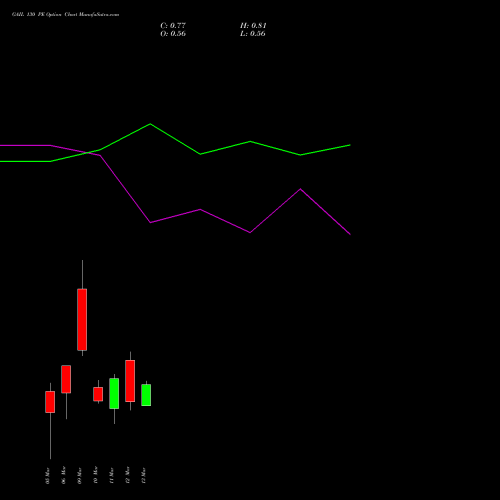Click the '09 Mar' date axis label

click(x=80, y=476)
